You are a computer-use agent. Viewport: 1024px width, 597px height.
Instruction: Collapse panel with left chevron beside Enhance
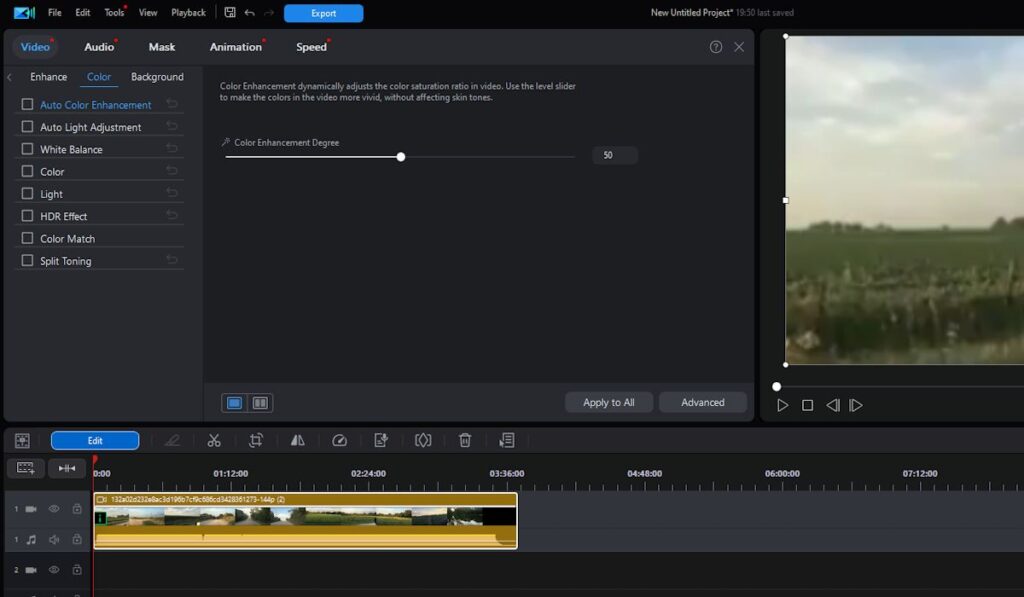click(9, 77)
